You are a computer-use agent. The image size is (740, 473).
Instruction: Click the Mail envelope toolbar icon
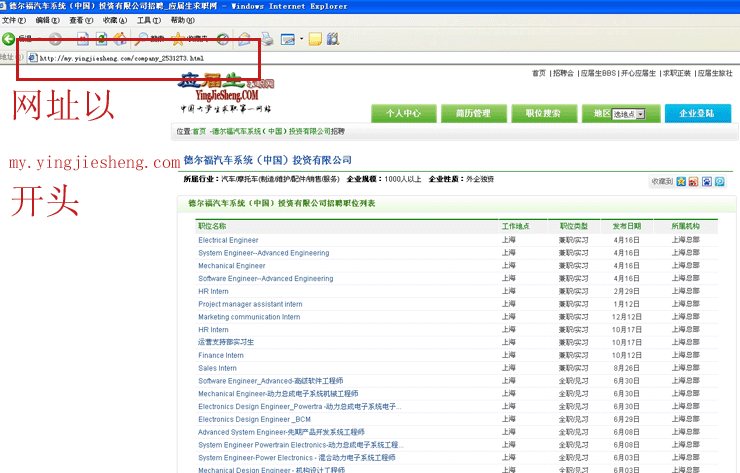click(x=244, y=39)
